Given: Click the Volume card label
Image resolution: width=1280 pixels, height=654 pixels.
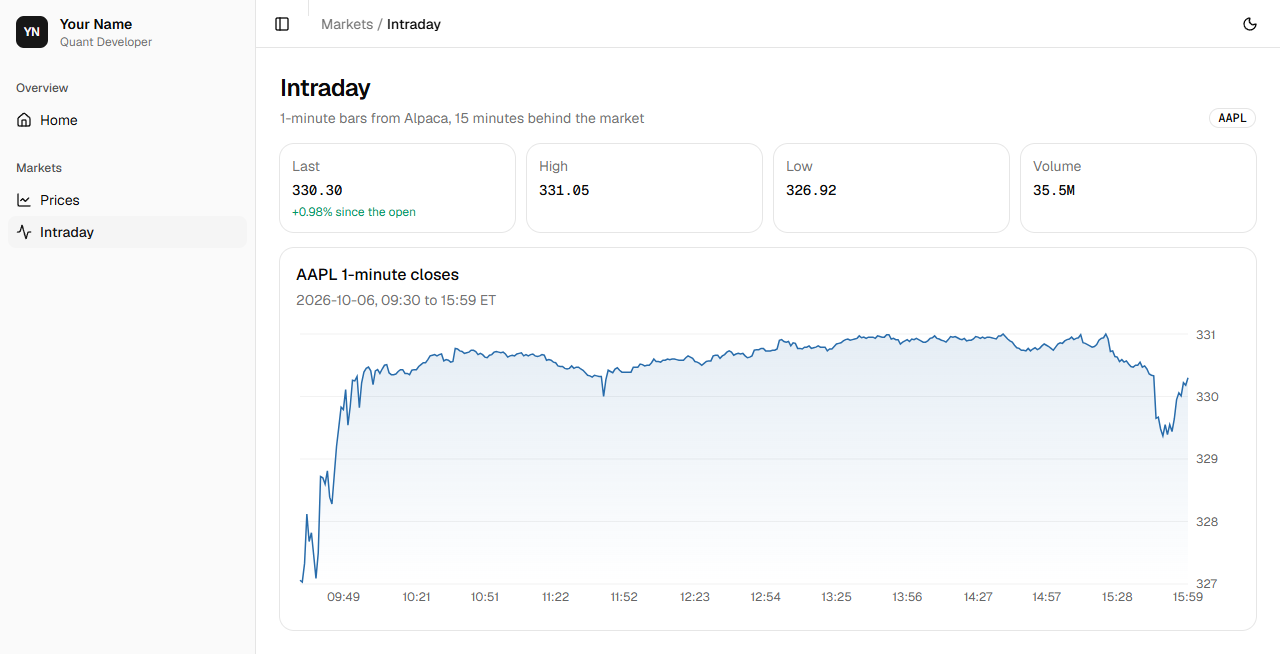Looking at the screenshot, I should [1057, 166].
